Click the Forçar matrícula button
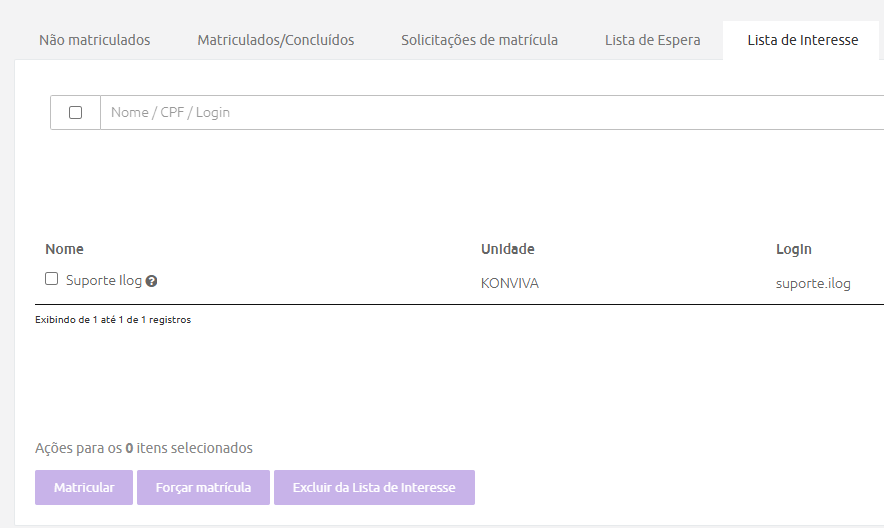 [x=203, y=488]
